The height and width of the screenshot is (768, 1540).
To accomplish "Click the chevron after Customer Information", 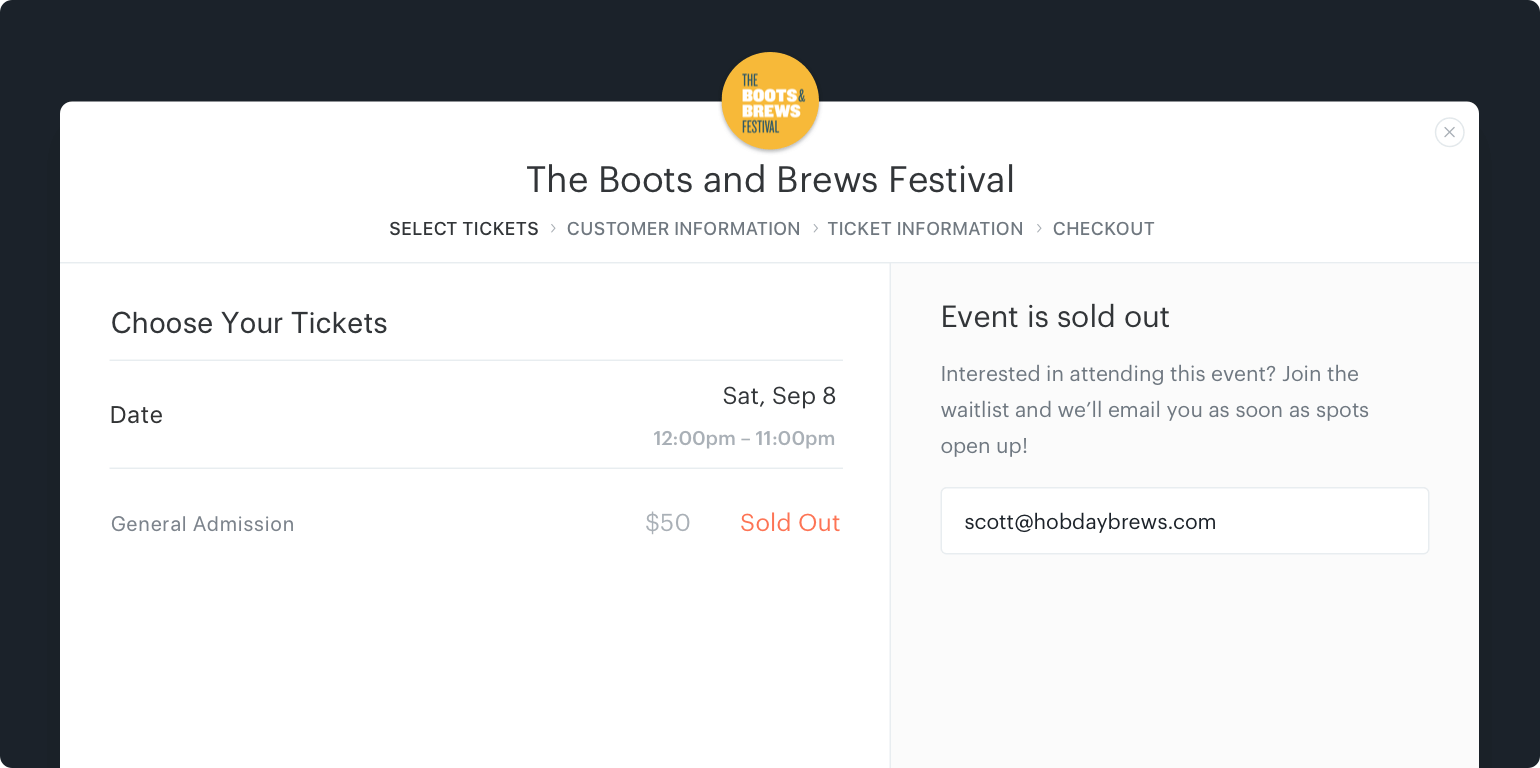I will point(815,229).
